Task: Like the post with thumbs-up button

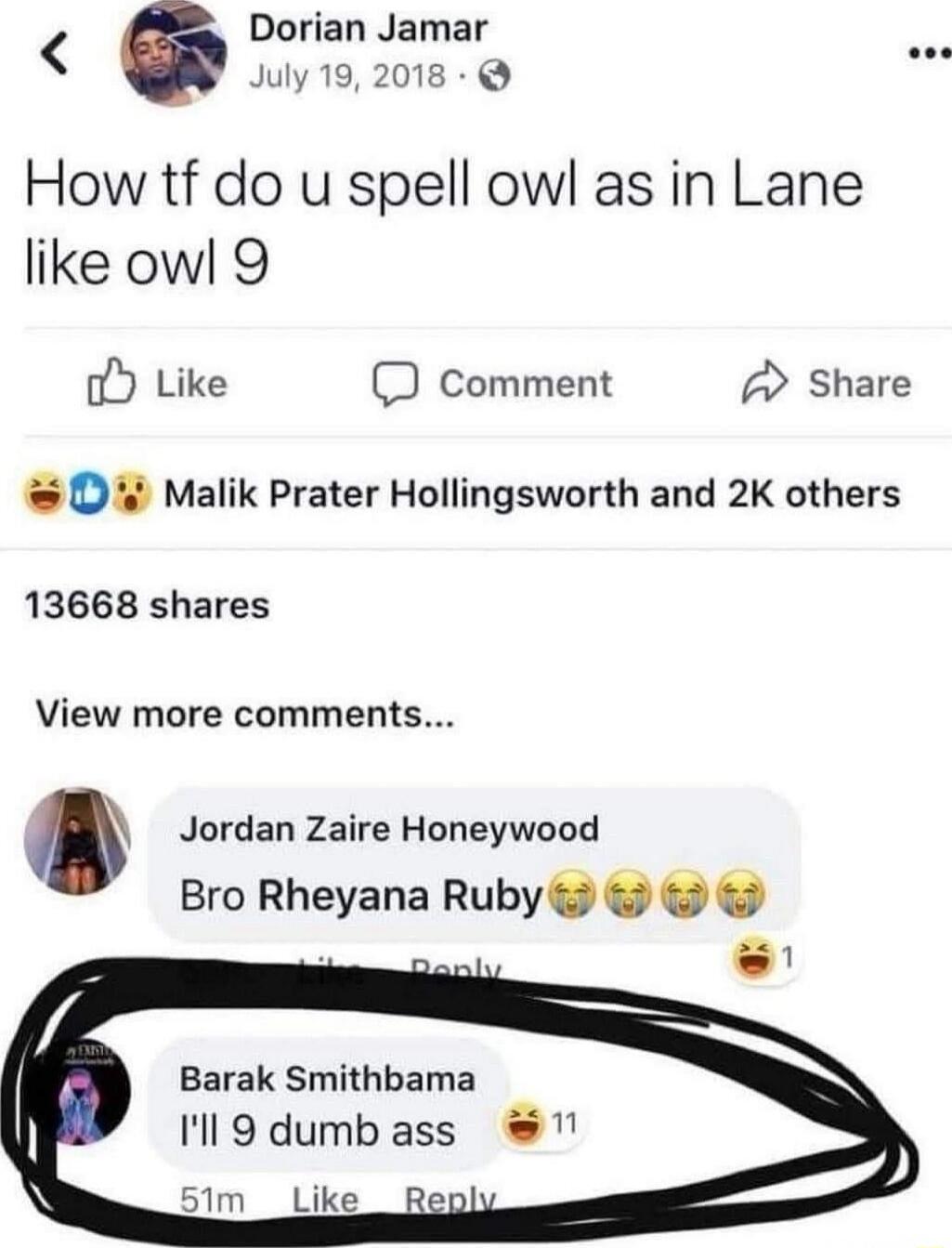Action: (x=157, y=383)
